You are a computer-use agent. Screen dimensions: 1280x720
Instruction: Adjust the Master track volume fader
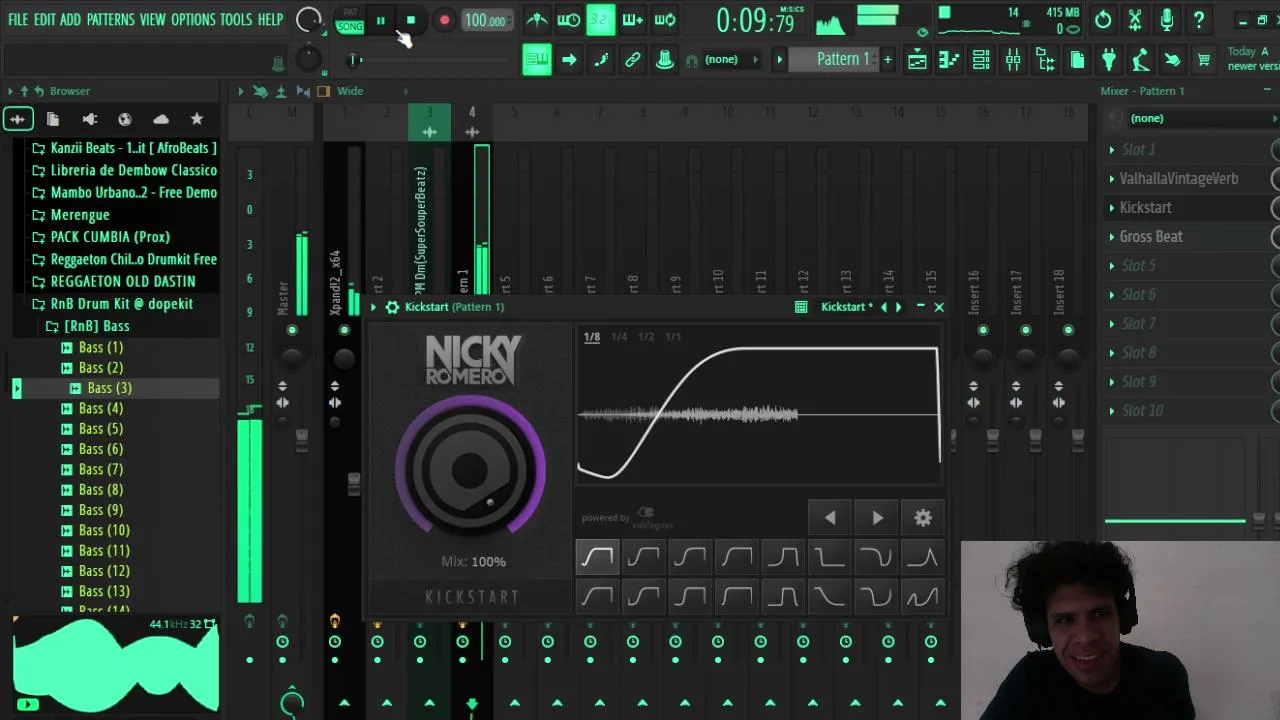click(x=302, y=440)
